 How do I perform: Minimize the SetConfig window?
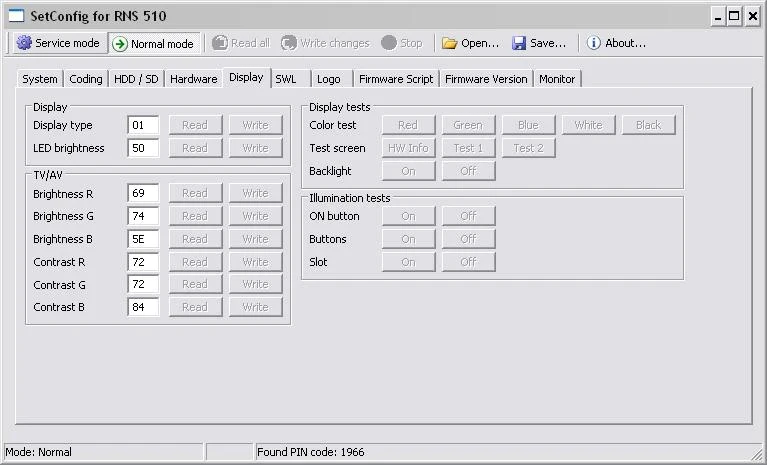click(x=718, y=17)
